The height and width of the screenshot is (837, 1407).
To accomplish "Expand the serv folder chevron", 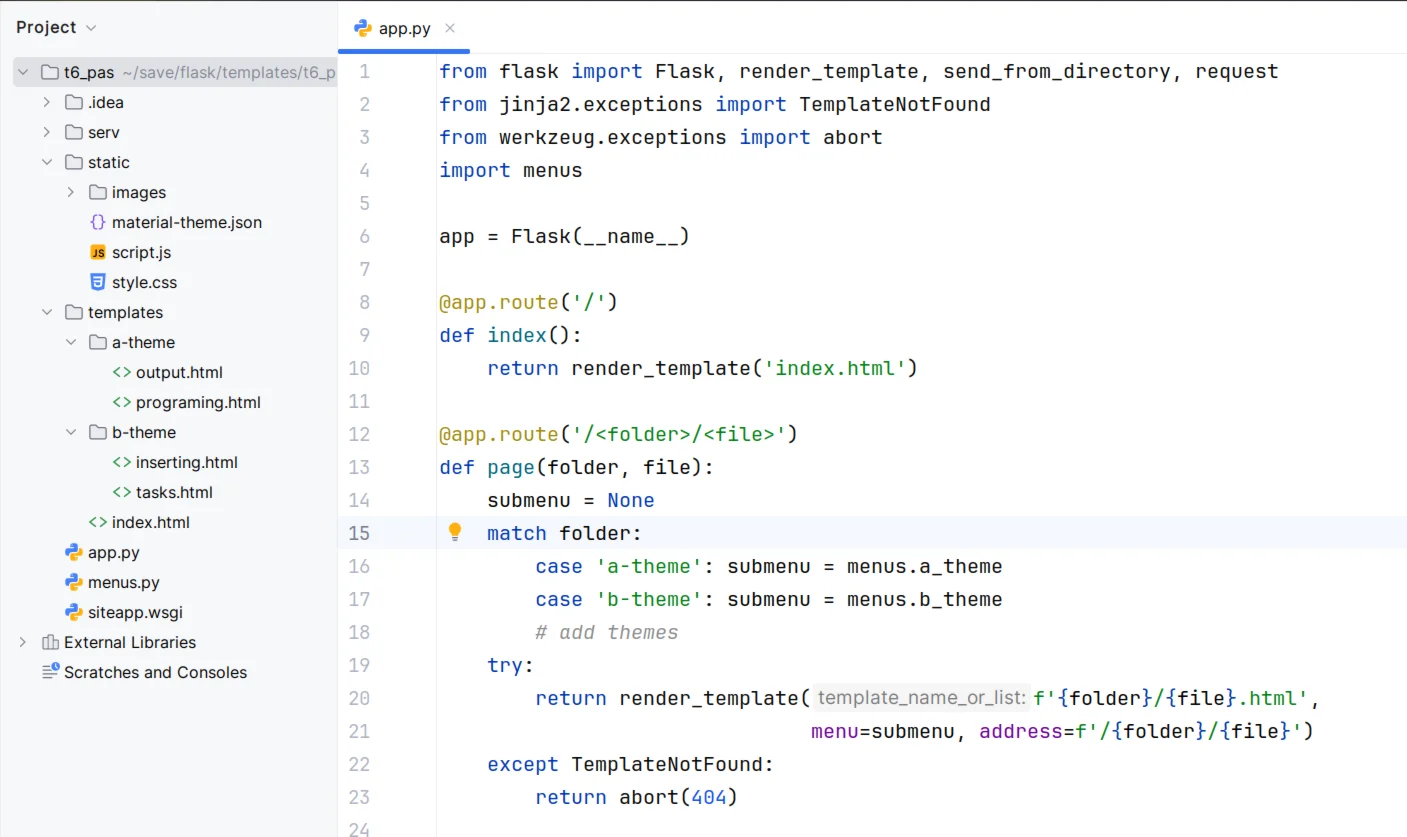I will (47, 132).
